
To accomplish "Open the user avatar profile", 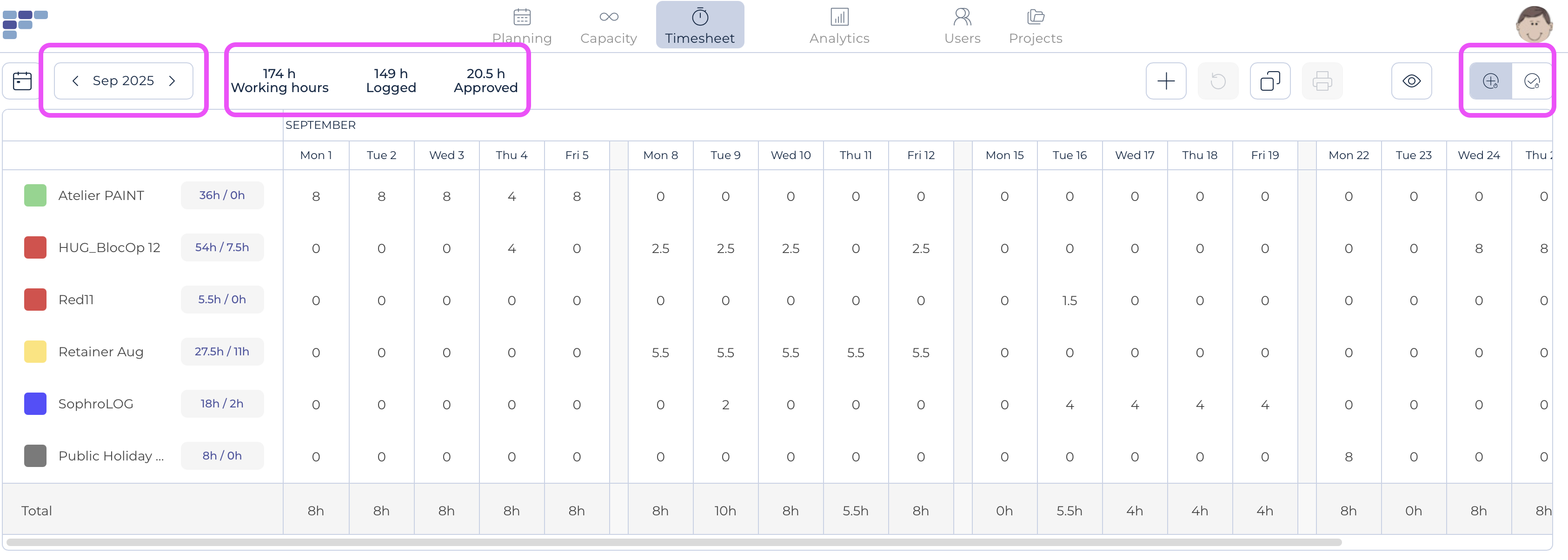I will [x=1533, y=24].
